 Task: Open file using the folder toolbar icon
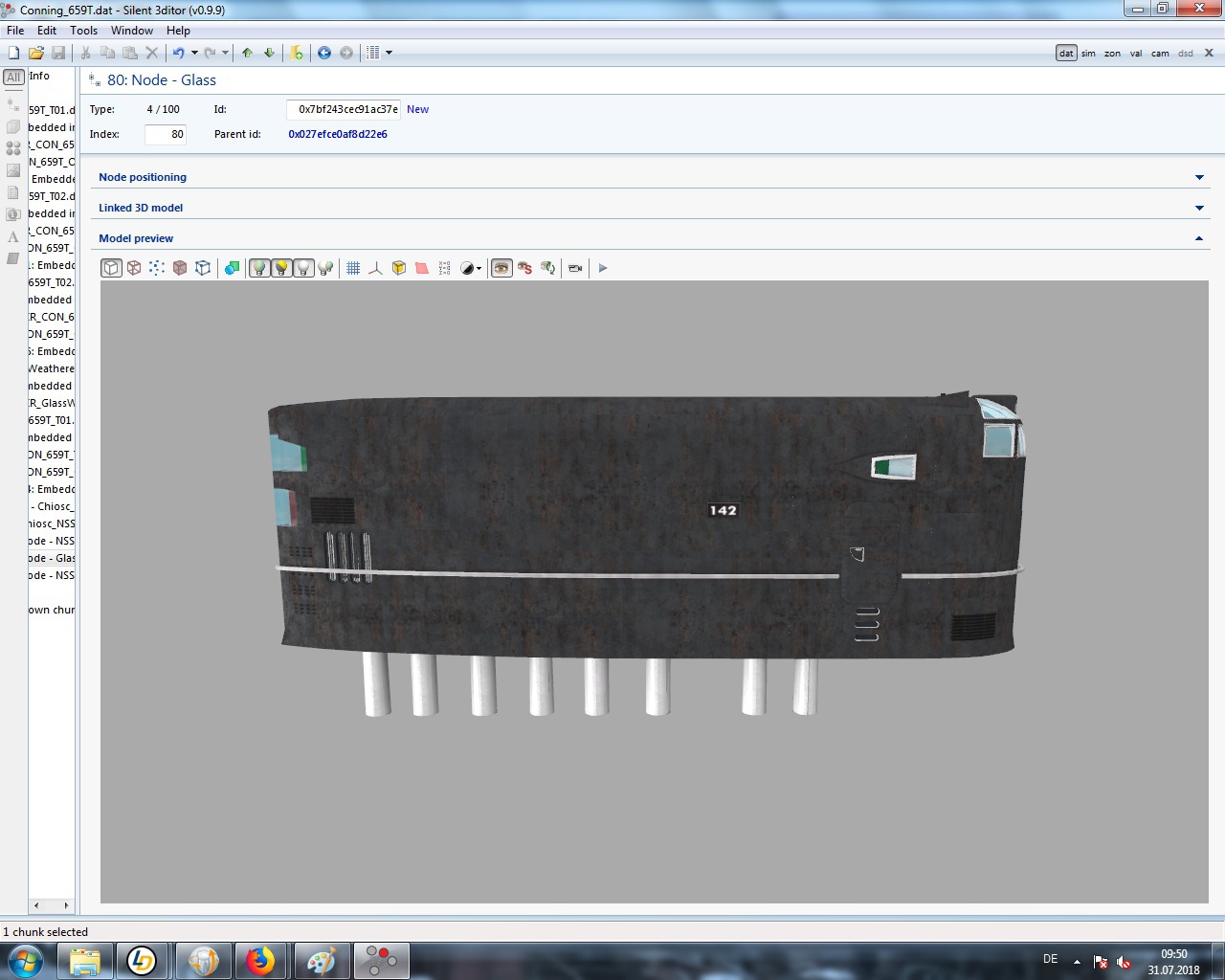pos(36,53)
